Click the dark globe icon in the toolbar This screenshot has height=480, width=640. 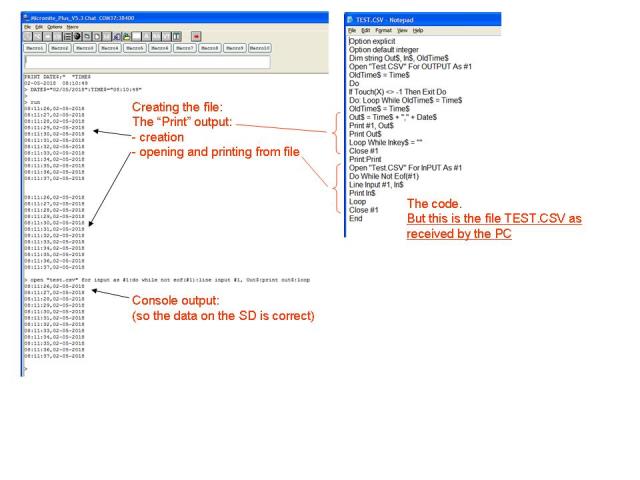coord(75,35)
